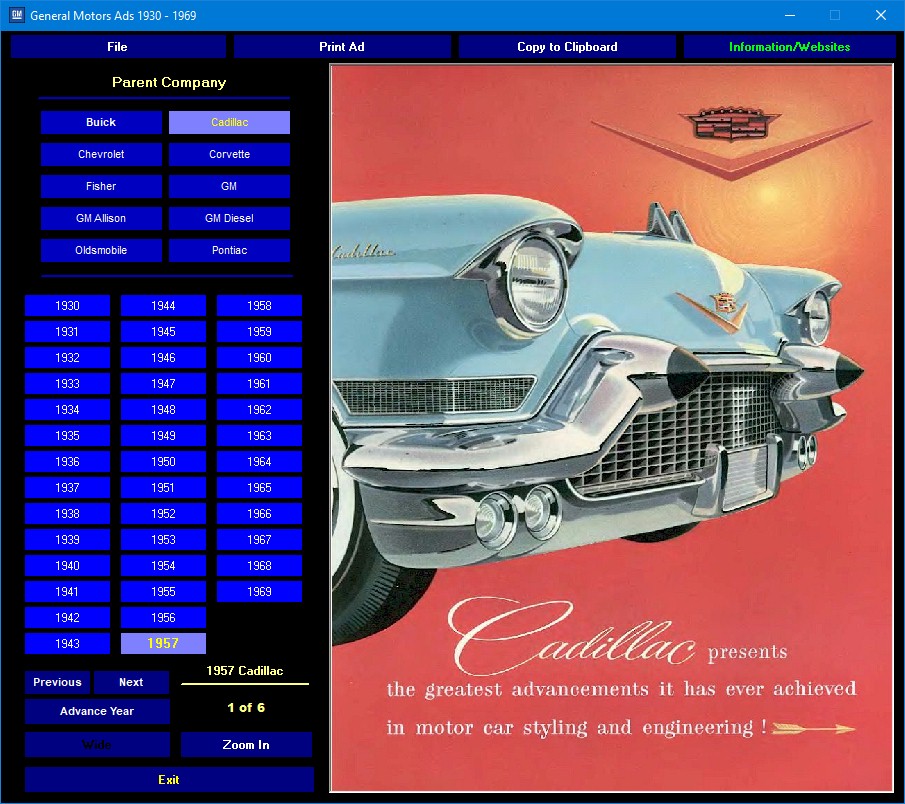Go to year 1959
The height and width of the screenshot is (804, 905).
[x=259, y=332]
